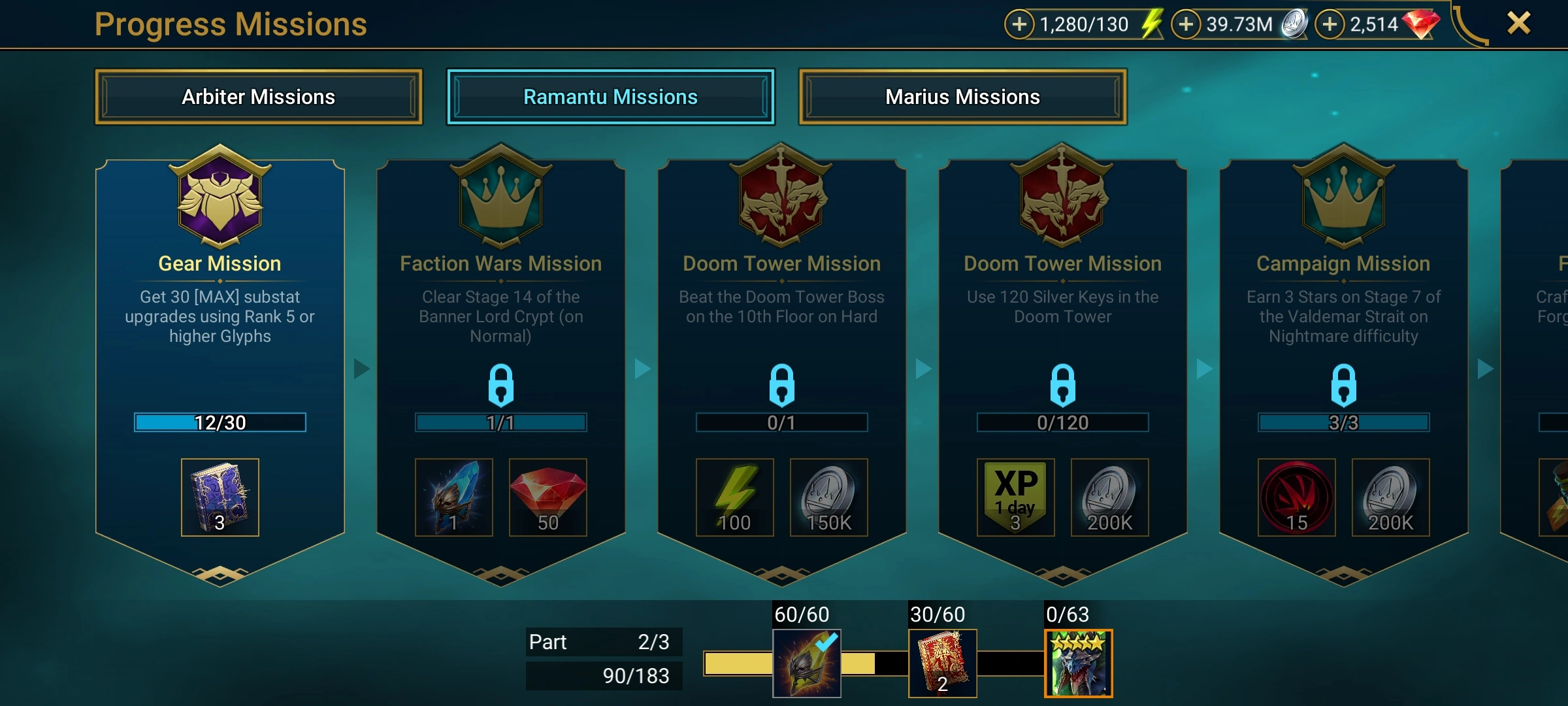Tap the arrow after the Campaign Mission card
Viewport: 1568px width, 706px height.
point(1485,369)
